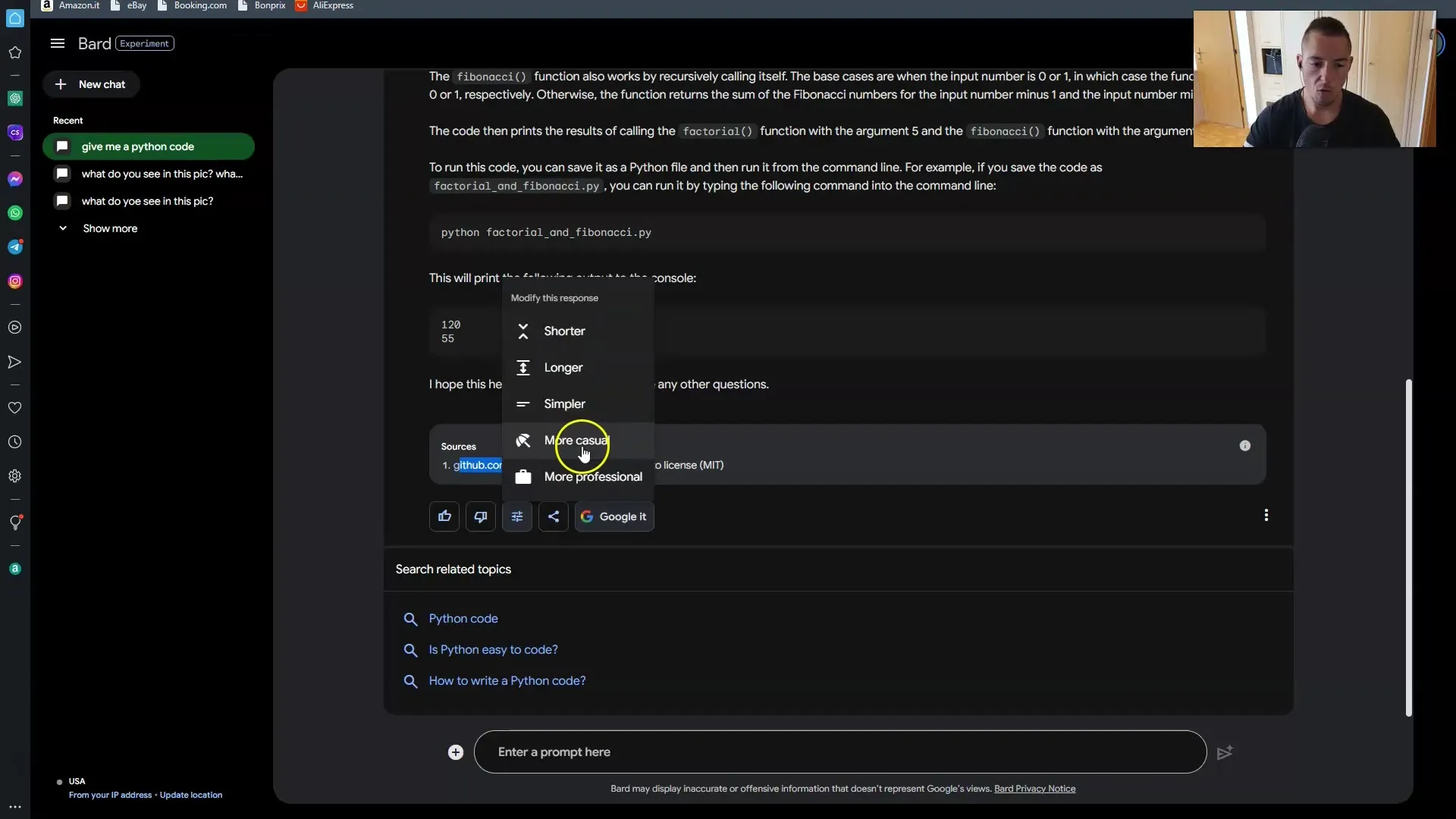The height and width of the screenshot is (819, 1456).
Task: Click the github.com source link
Action: coord(478,464)
